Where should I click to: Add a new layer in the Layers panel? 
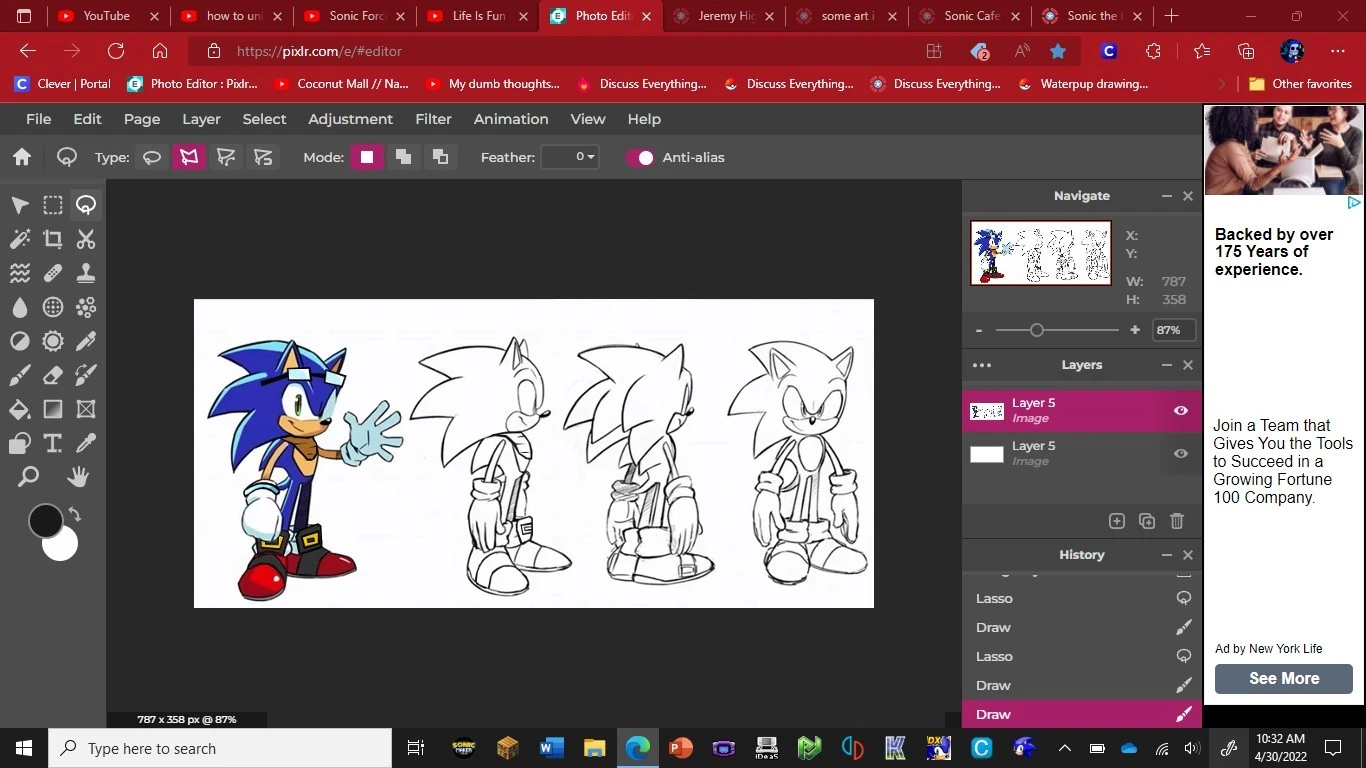pyautogui.click(x=1116, y=520)
